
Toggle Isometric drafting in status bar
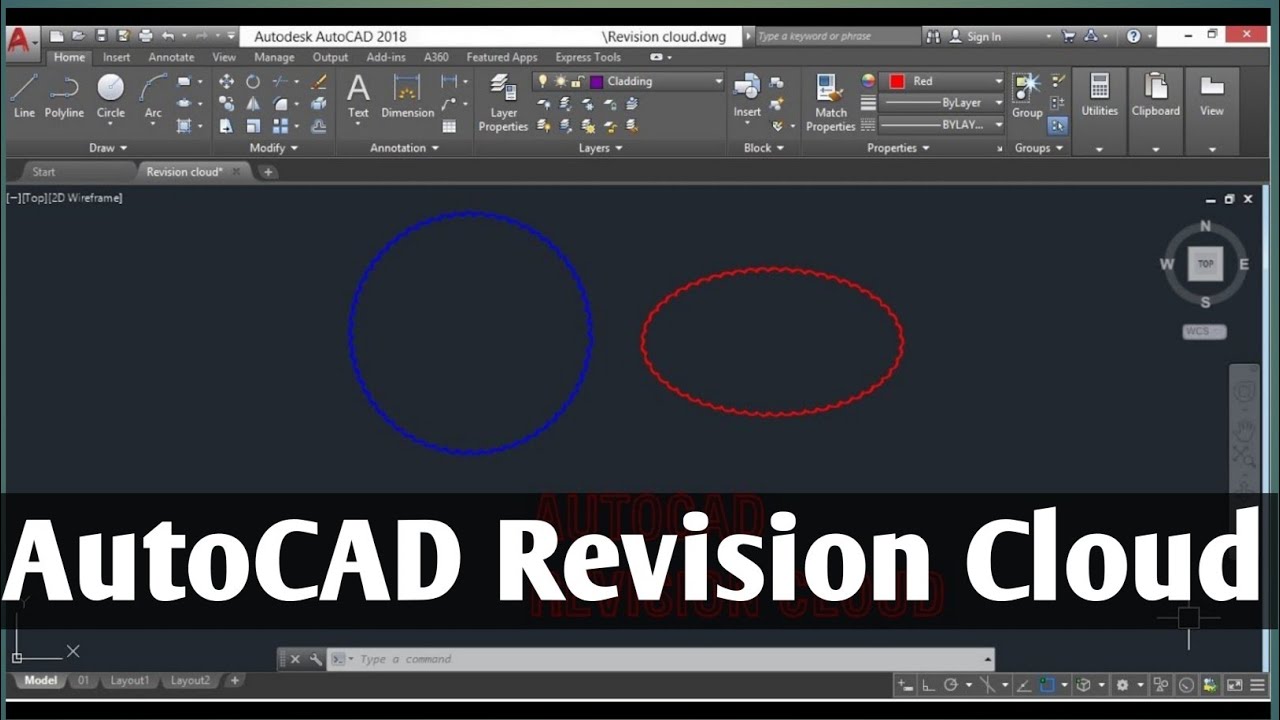point(987,685)
